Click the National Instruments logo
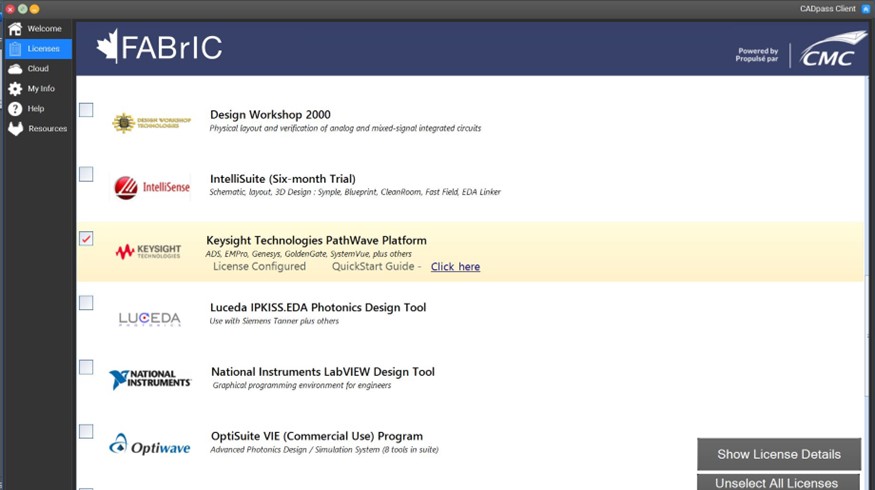 pos(150,379)
